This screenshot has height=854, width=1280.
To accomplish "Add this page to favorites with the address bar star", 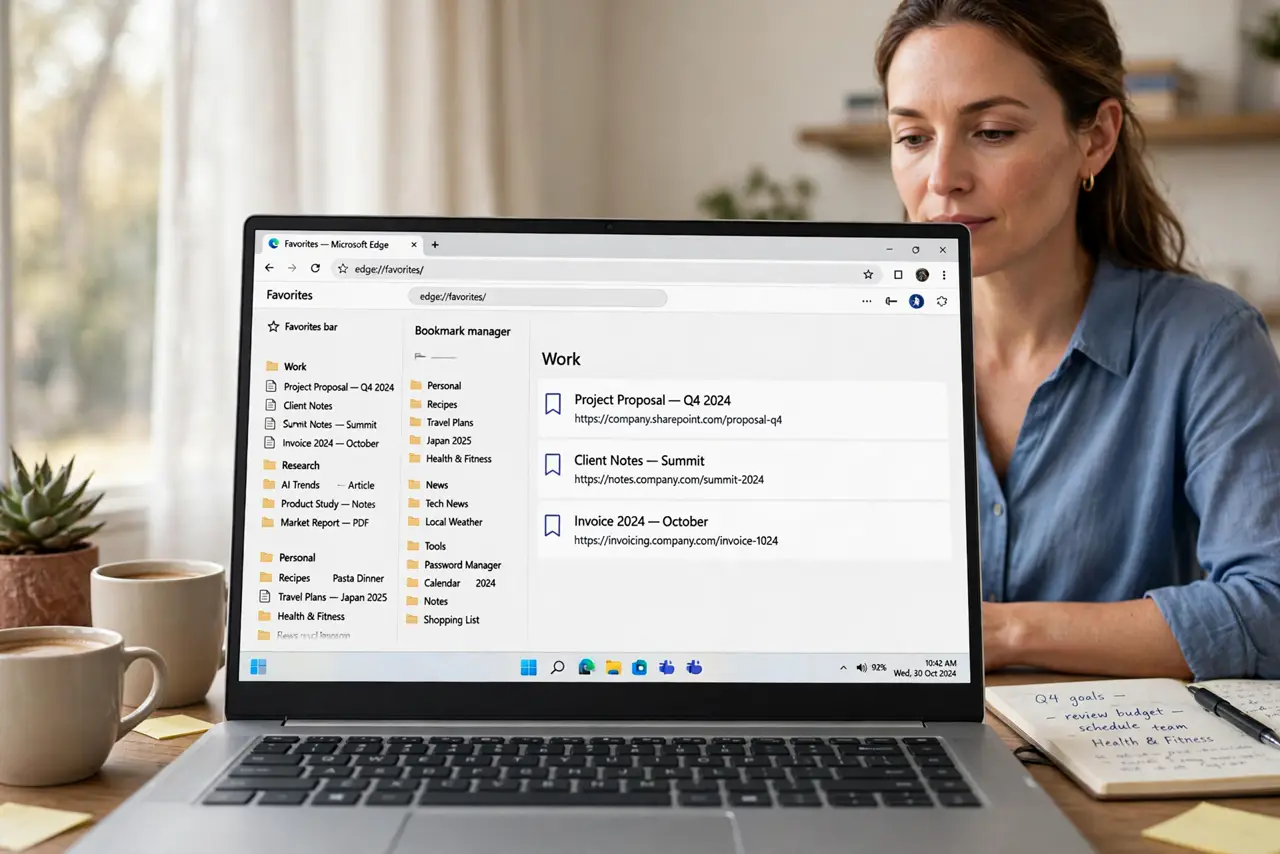I will [868, 274].
